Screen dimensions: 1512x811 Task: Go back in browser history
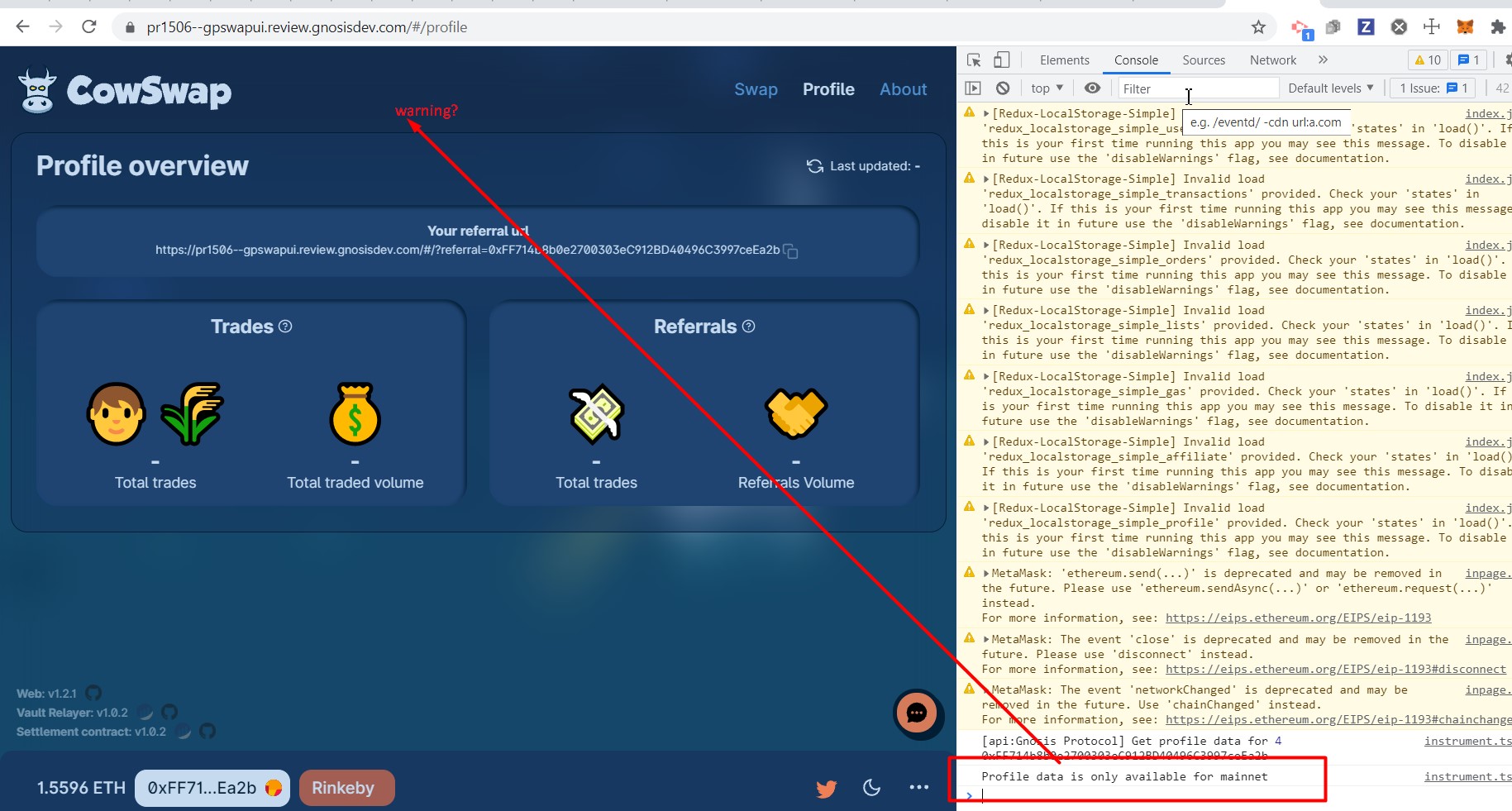pyautogui.click(x=22, y=26)
